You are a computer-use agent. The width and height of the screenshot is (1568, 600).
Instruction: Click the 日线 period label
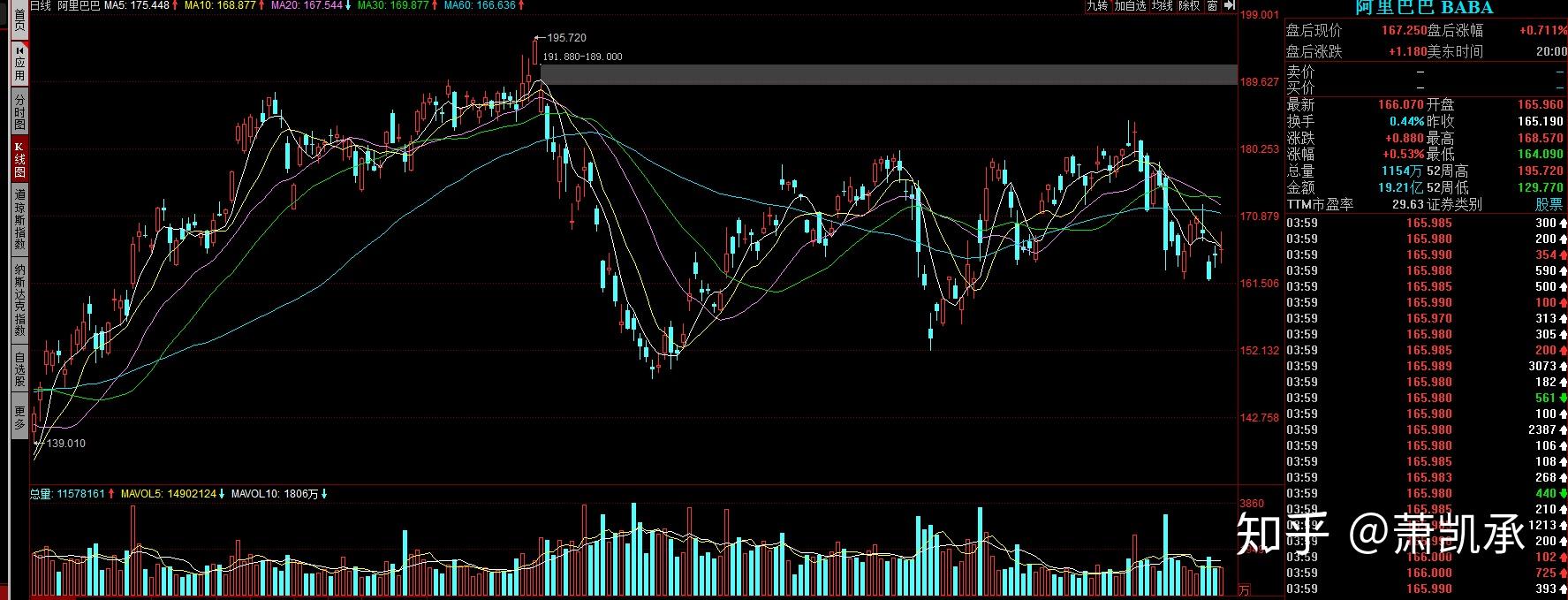point(41,5)
